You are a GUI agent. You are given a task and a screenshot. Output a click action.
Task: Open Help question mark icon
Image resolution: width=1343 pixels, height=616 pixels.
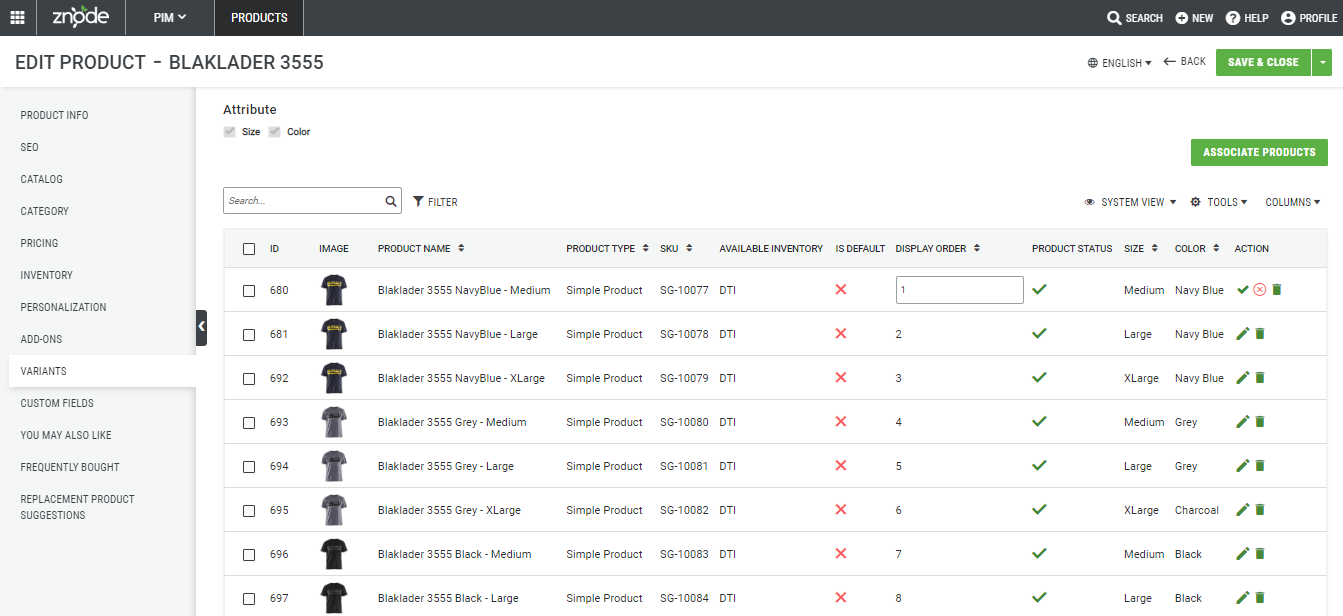click(1233, 18)
